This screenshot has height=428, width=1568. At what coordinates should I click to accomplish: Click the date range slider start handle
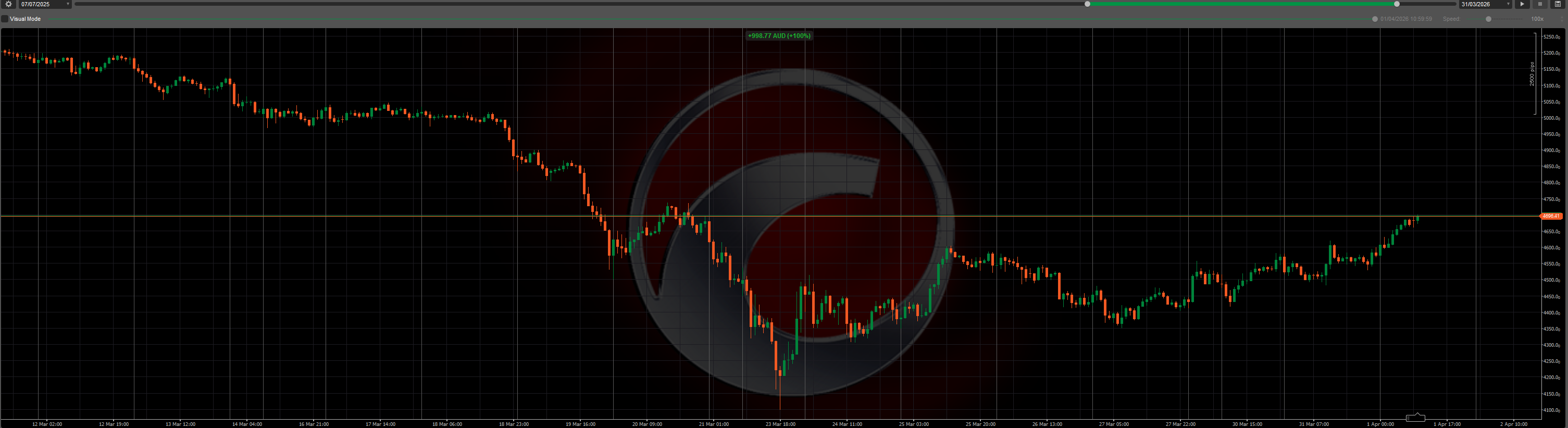click(1087, 4)
